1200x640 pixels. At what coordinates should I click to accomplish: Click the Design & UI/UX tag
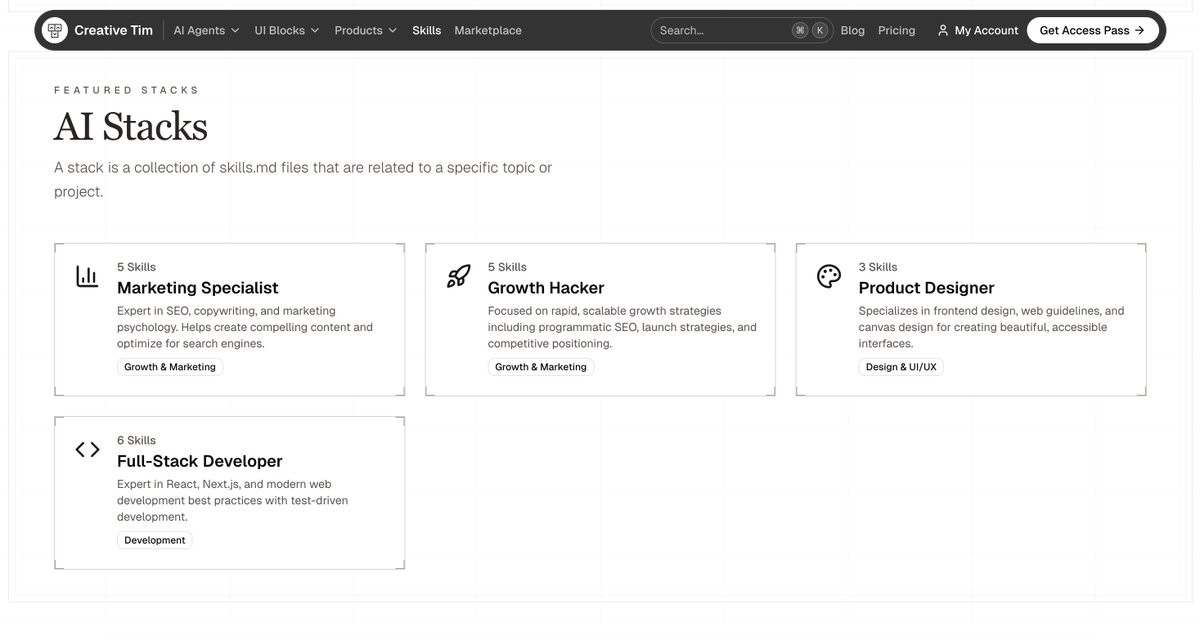coord(901,367)
